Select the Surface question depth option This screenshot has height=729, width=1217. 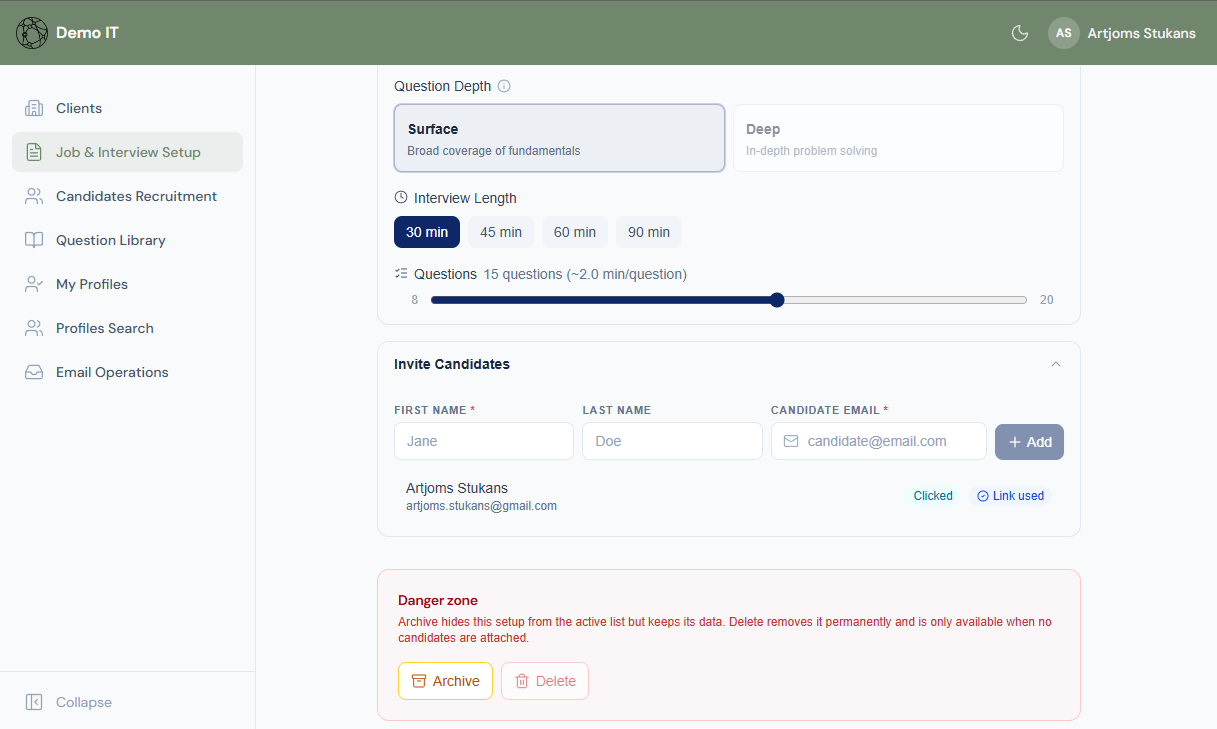click(x=560, y=138)
